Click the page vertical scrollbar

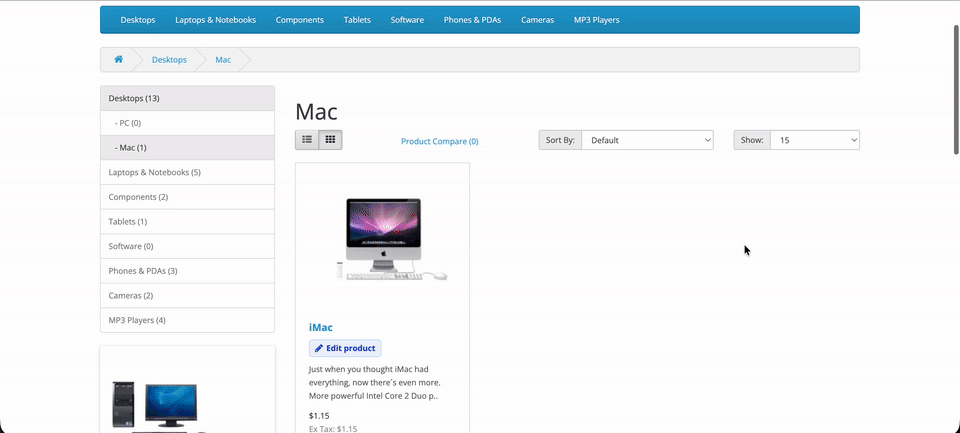(x=956, y=90)
